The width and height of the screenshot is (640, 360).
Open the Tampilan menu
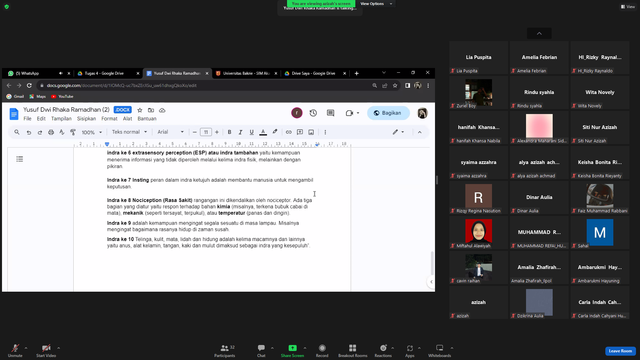pos(61,119)
